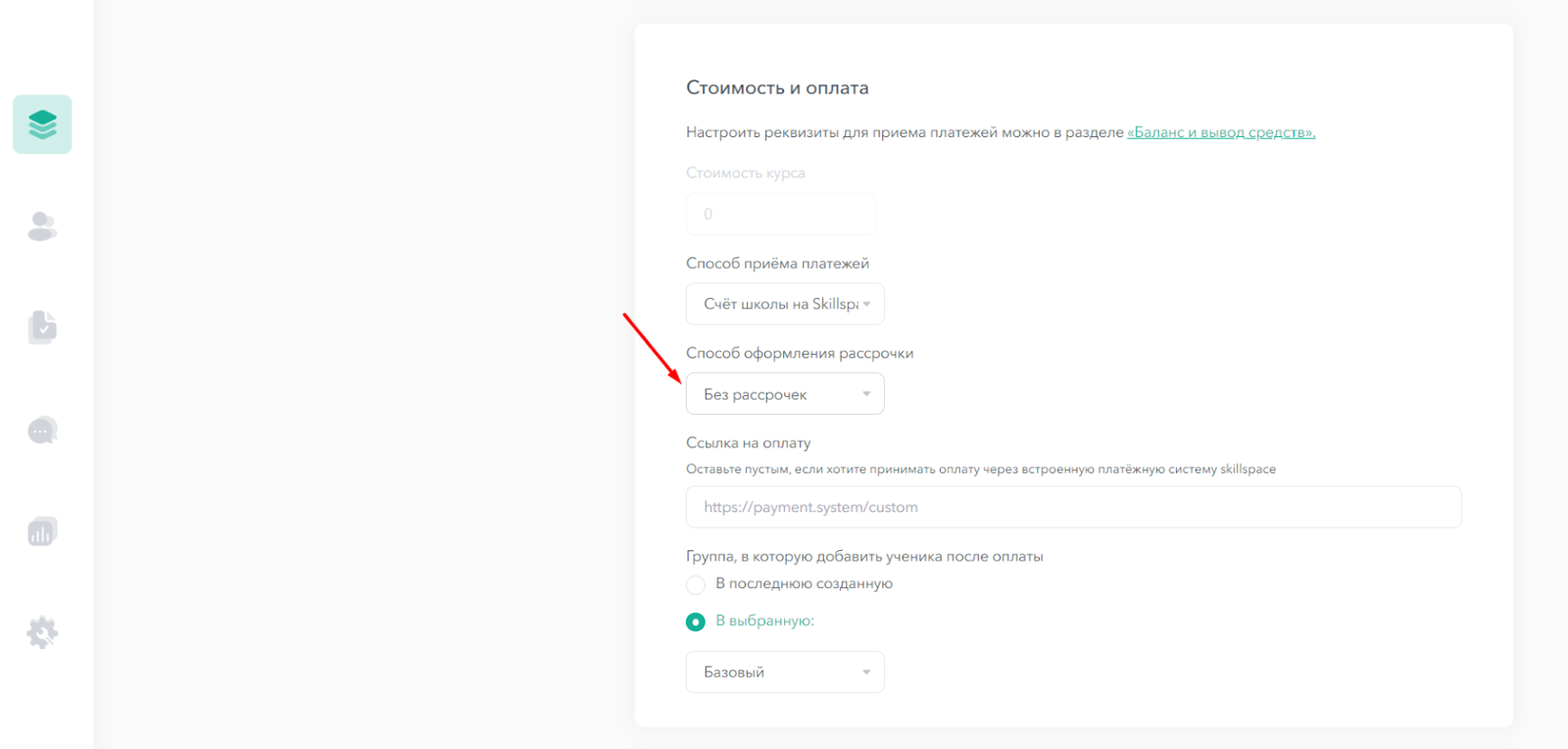Open the homework checklist document icon
Image resolution: width=1568 pixels, height=749 pixels.
(42, 327)
